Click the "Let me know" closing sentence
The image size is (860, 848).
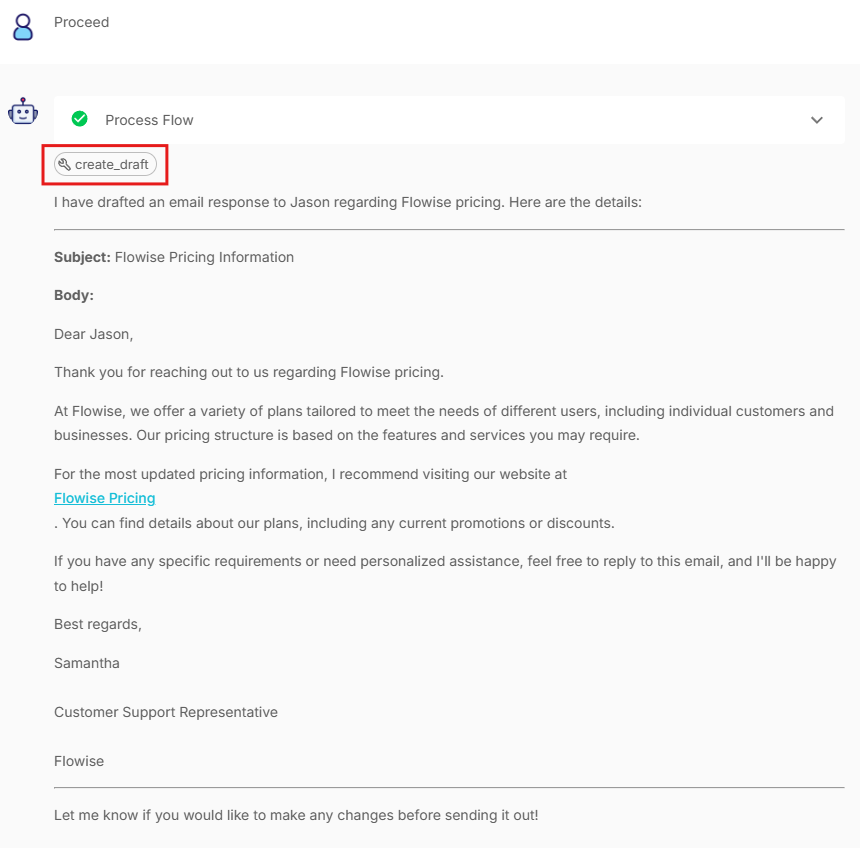(x=296, y=814)
